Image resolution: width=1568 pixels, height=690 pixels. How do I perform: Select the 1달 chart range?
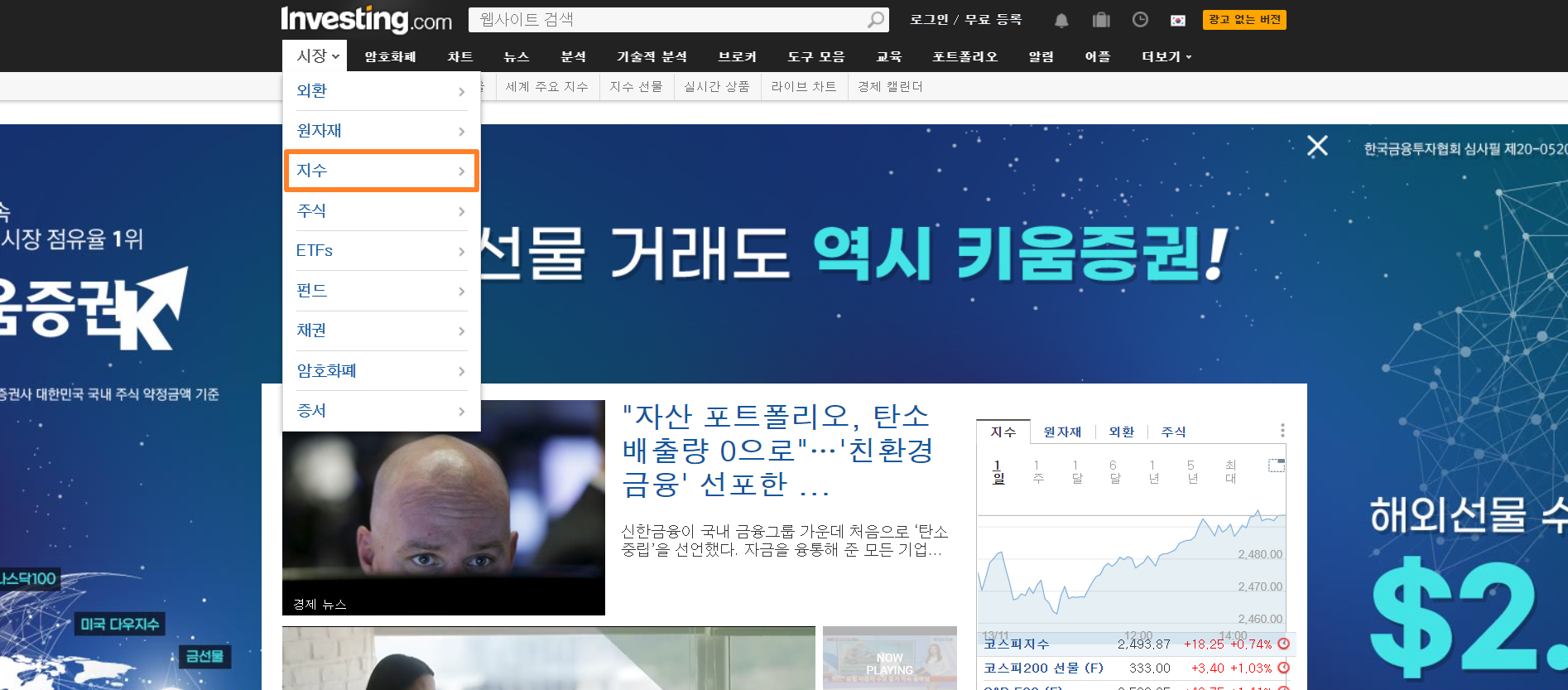click(x=1077, y=471)
